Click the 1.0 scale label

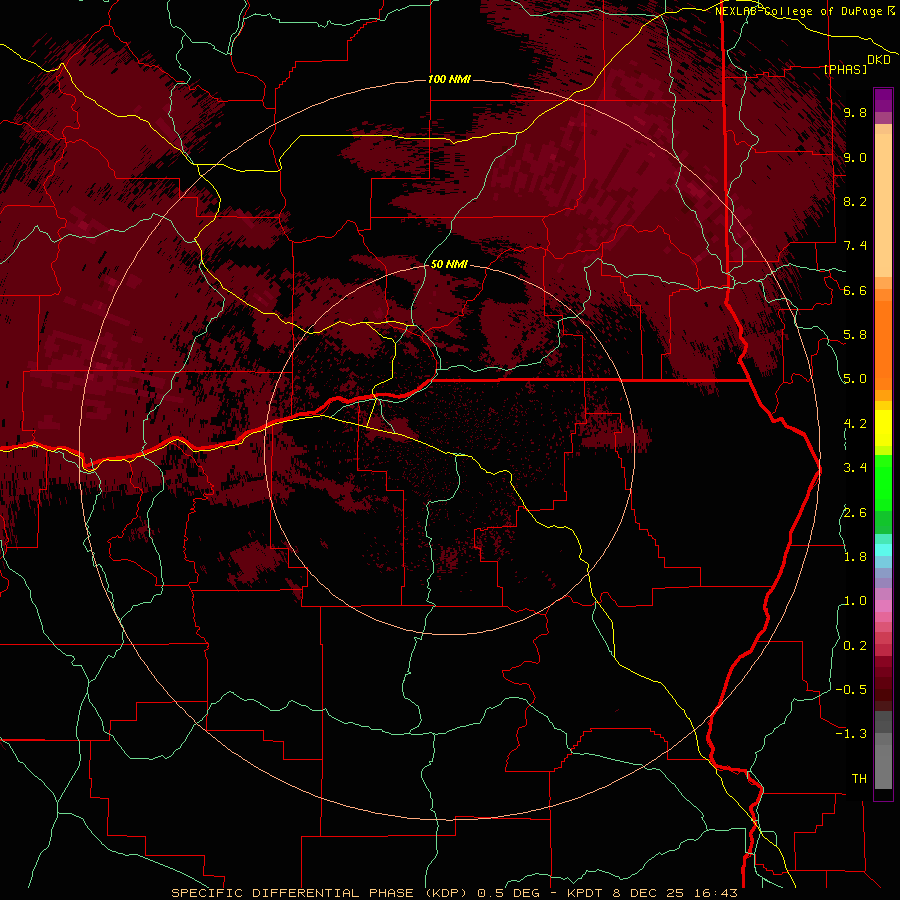click(x=855, y=601)
